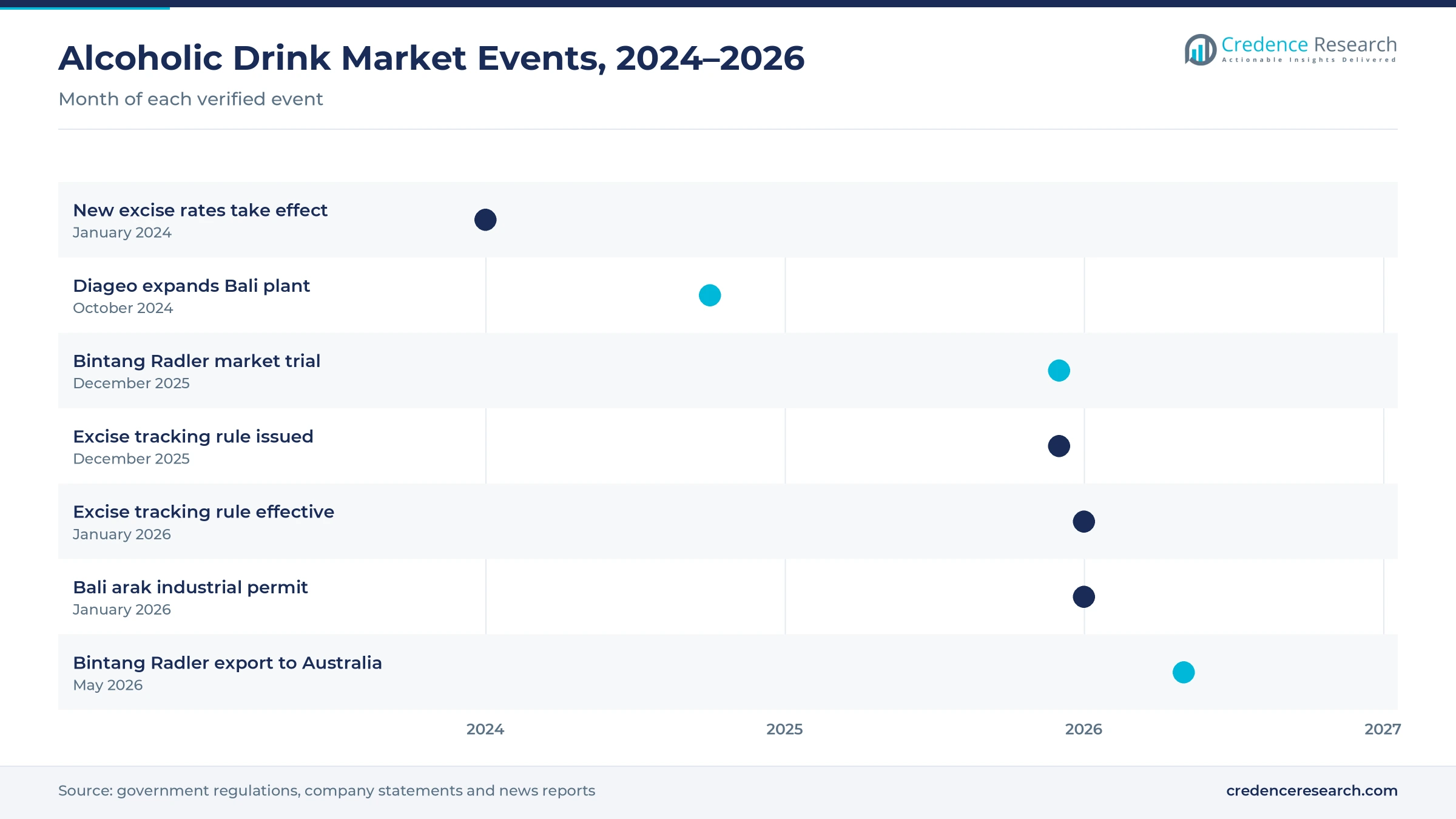Click the Bintang Radler market trial dot
1456x819 pixels.
coord(1059,371)
